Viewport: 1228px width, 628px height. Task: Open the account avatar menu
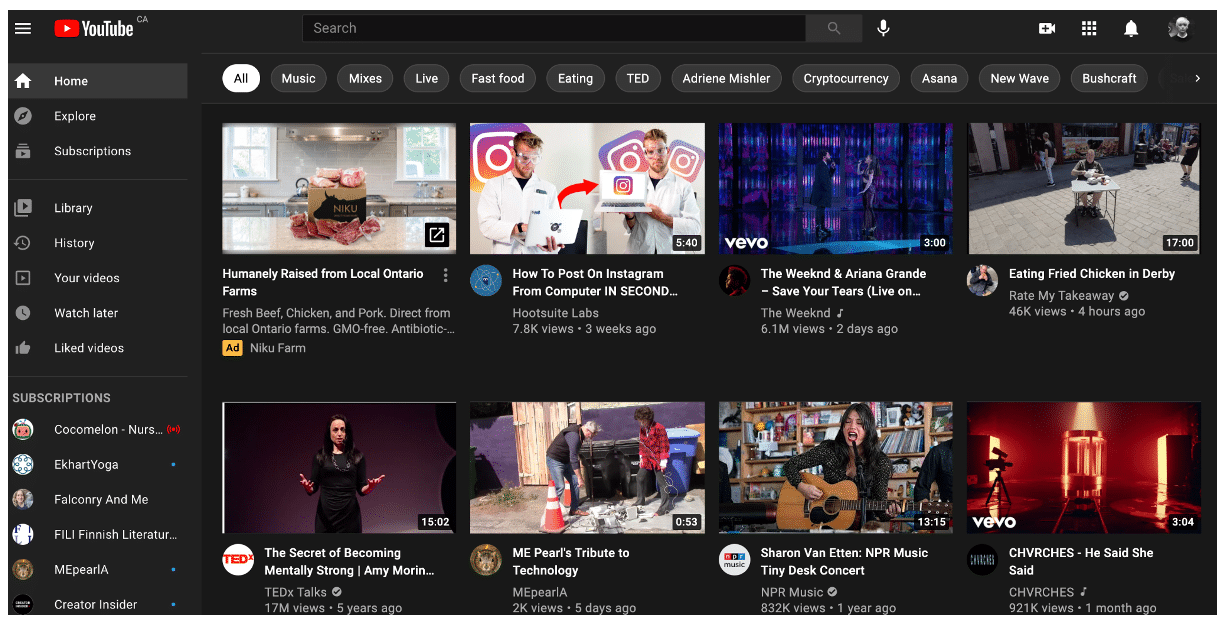tap(1180, 28)
